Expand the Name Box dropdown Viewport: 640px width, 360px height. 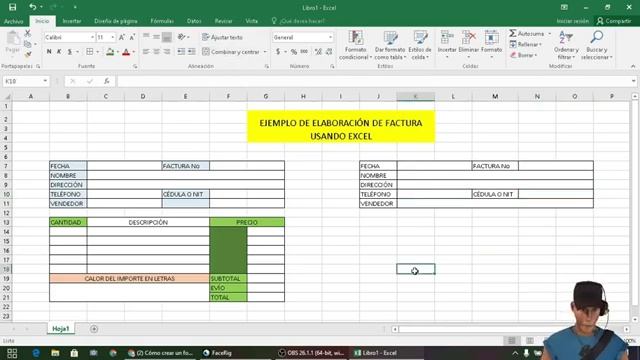pyautogui.click(x=45, y=81)
